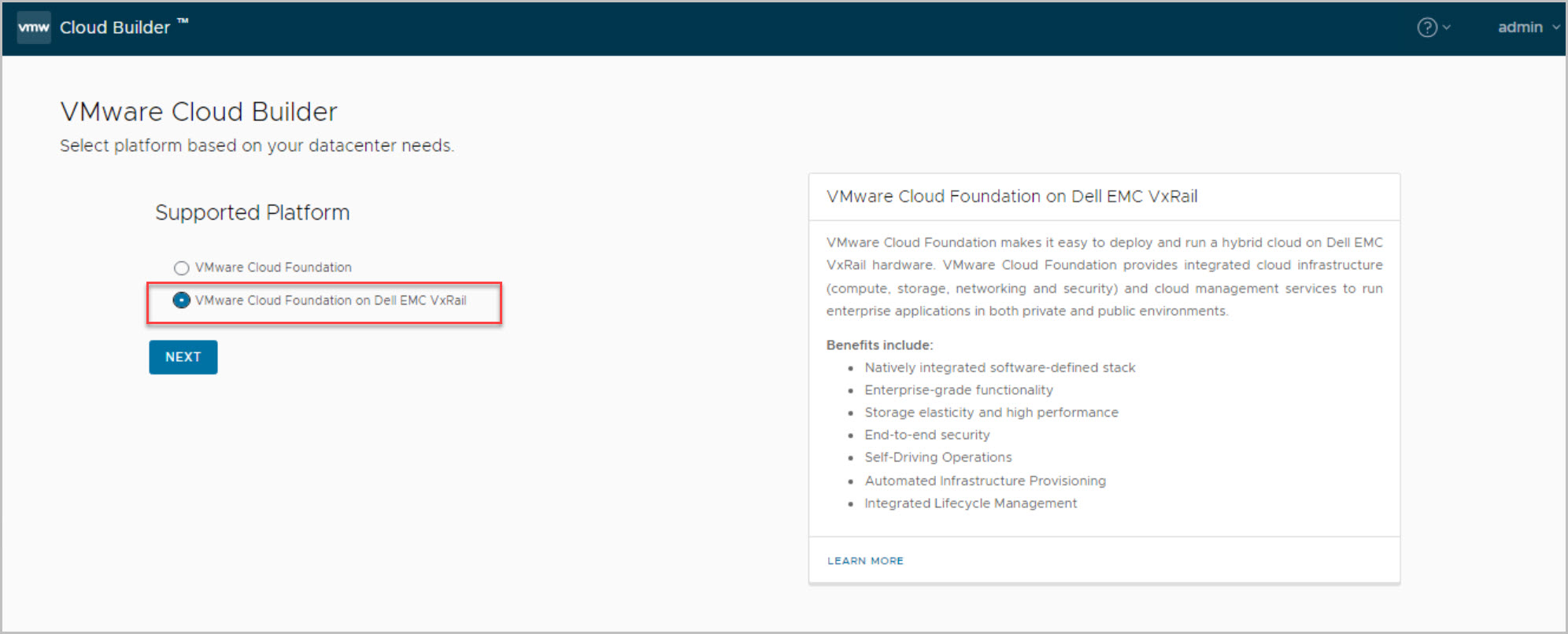The height and width of the screenshot is (634, 1568).
Task: Click the VxRail radio option label text
Action: (x=331, y=300)
